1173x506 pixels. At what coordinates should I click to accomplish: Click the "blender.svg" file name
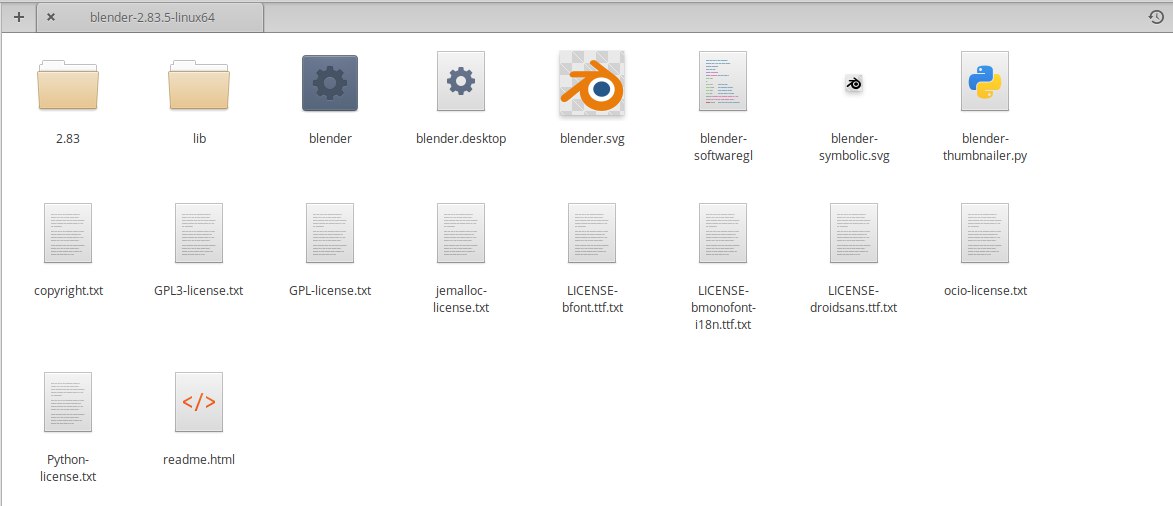[592, 138]
